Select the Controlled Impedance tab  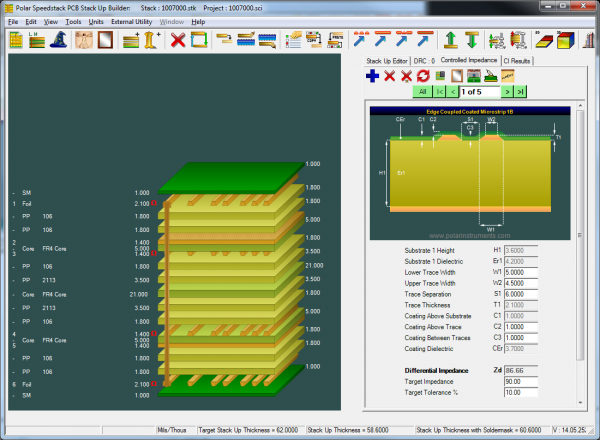pos(469,60)
